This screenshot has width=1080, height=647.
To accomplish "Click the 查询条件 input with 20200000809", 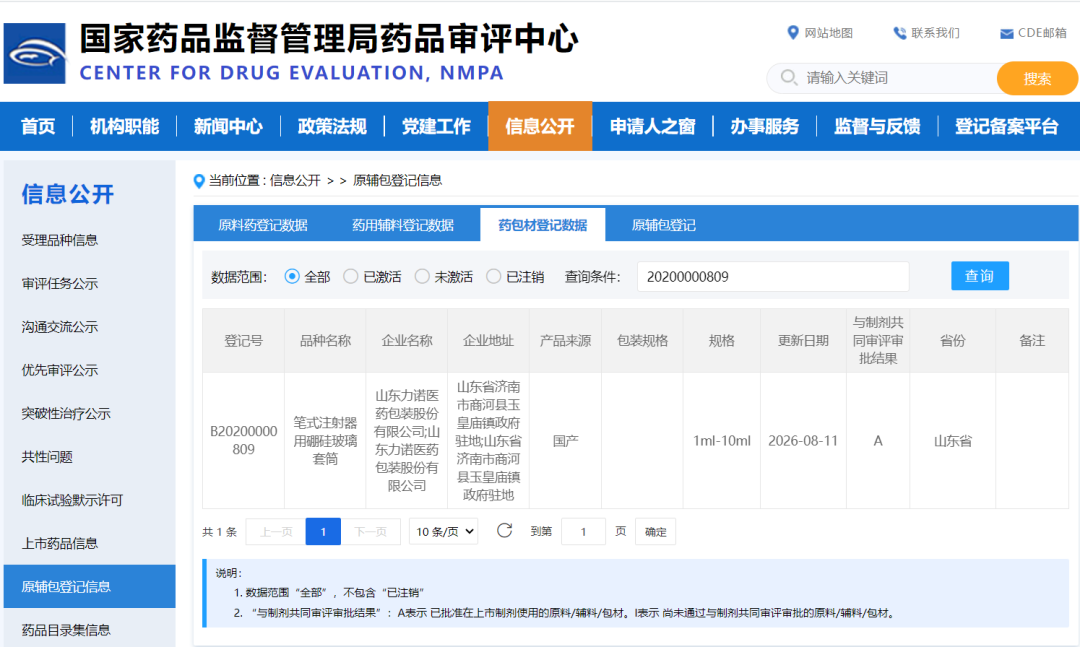I will pos(773,276).
